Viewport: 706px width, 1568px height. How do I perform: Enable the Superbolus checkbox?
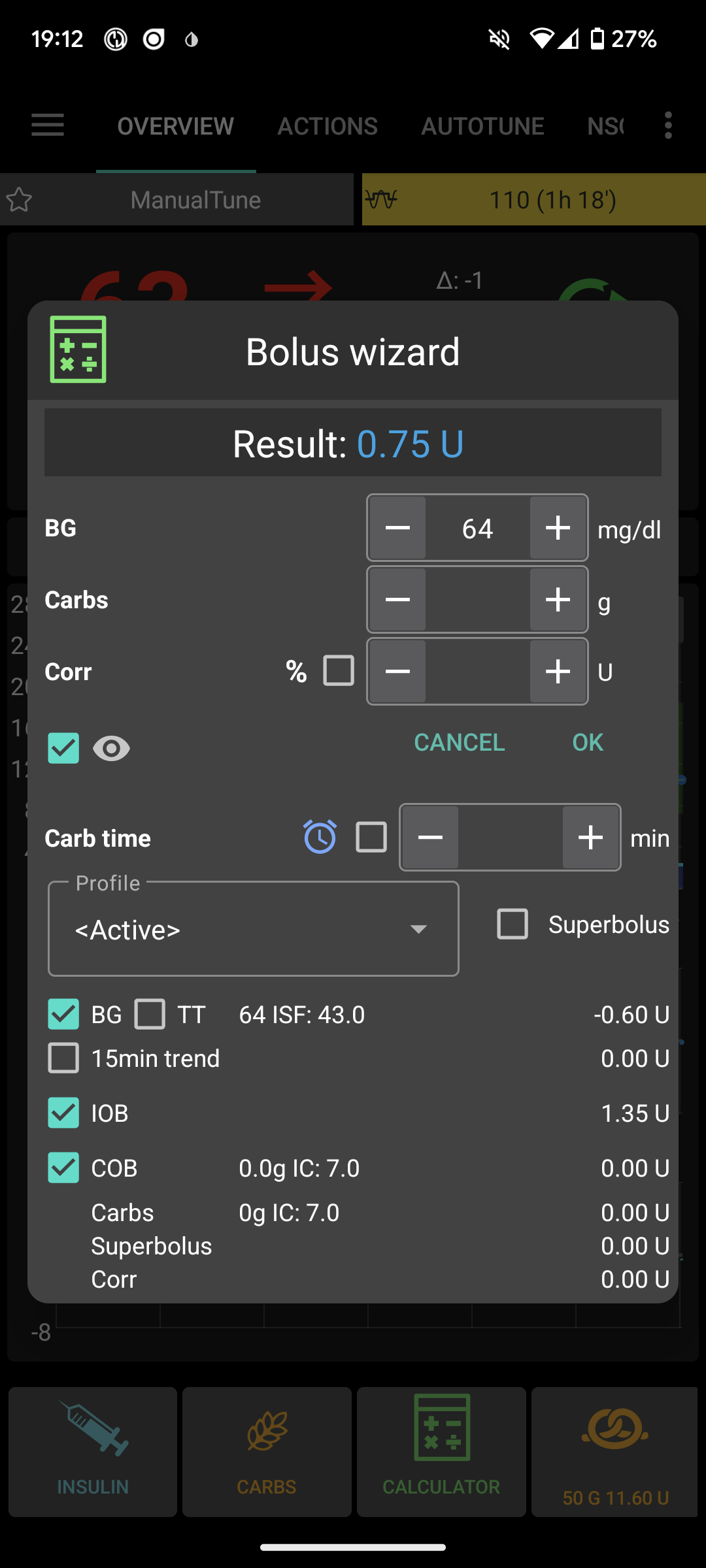[512, 924]
